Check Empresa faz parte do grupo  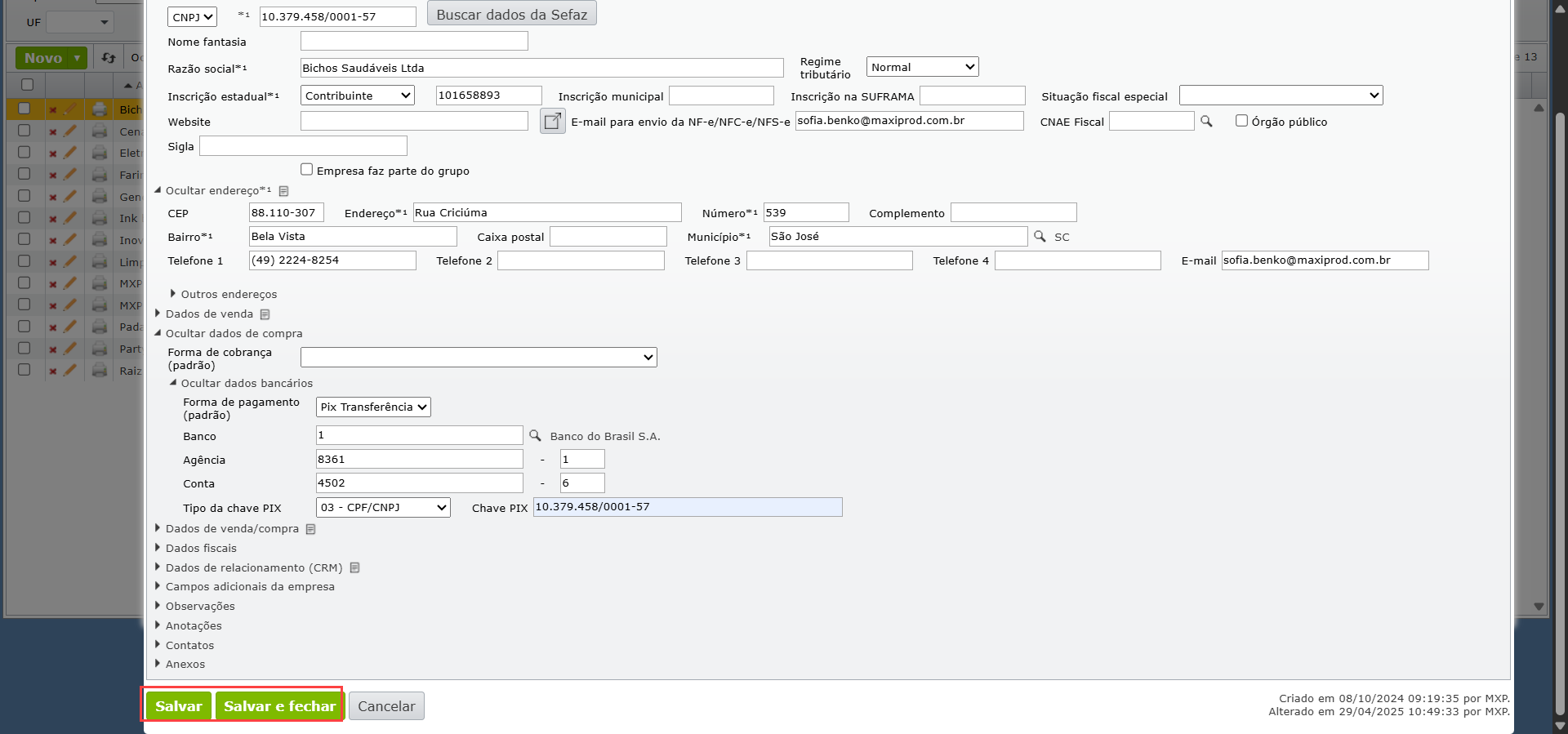click(x=307, y=170)
